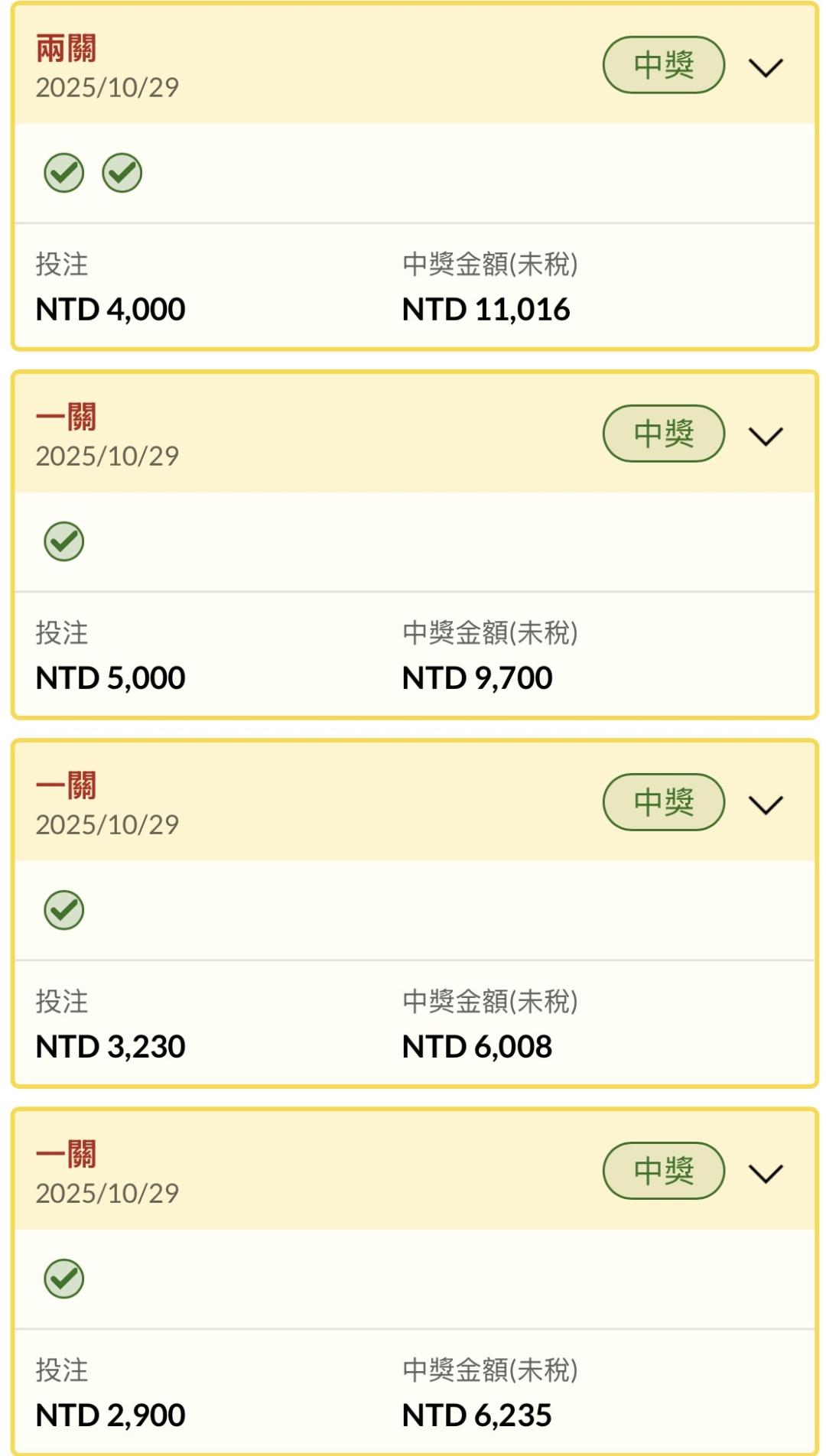Expand the 兩關 NTD 4,000 bet details
The width and height of the screenshot is (826, 1456).
click(x=766, y=67)
